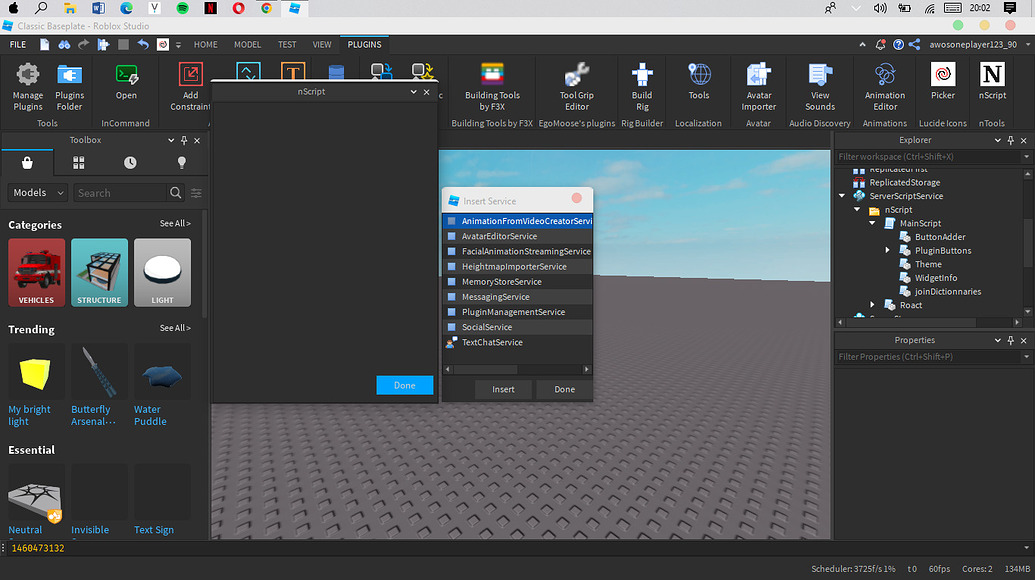
Task: Click the new file icon in quick access
Action: coord(44,44)
